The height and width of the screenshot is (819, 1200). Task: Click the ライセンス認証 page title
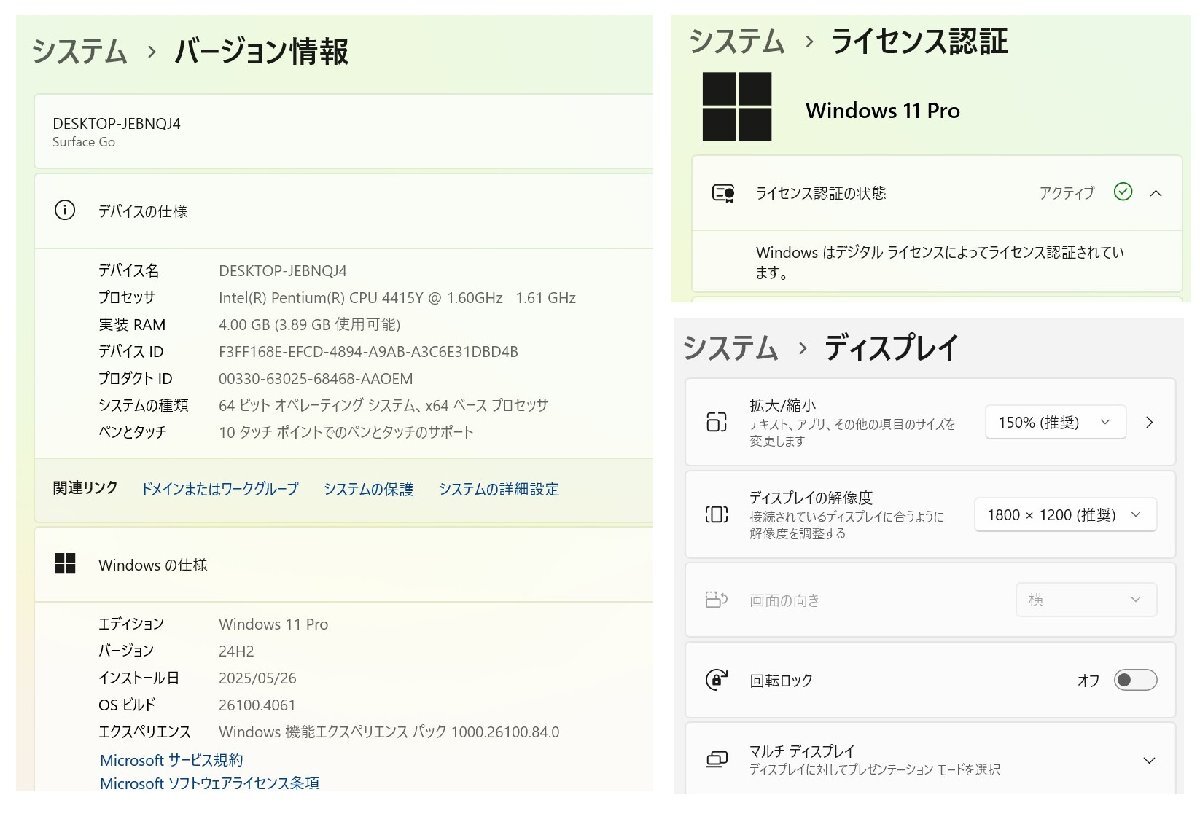click(919, 41)
